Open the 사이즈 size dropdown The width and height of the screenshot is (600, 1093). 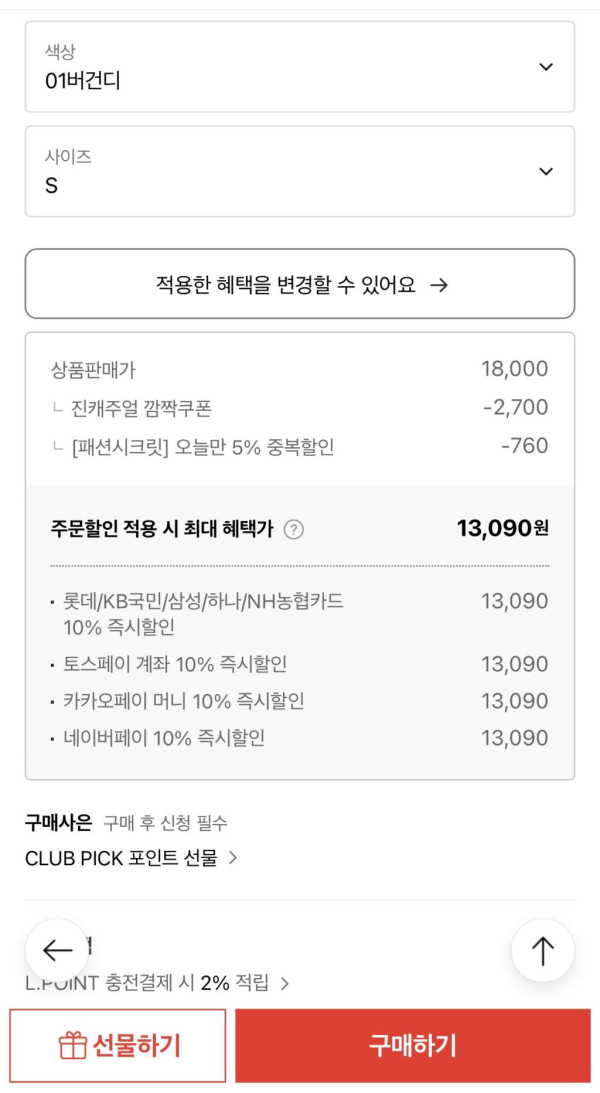coord(299,171)
